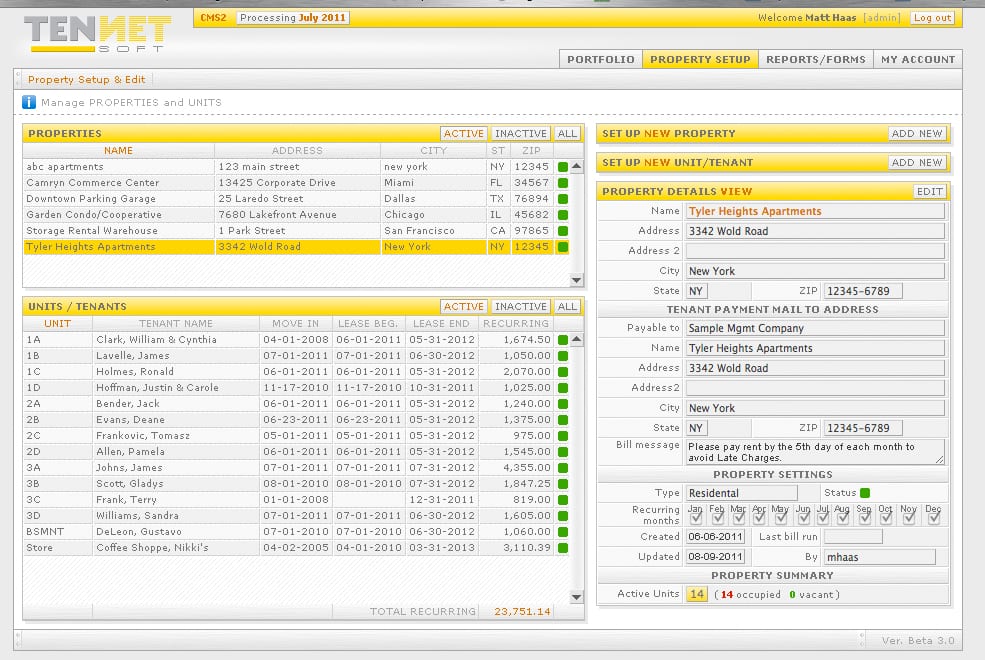Click the Units list scroll-down arrow
Viewport: 985px width, 660px height.
pos(576,597)
